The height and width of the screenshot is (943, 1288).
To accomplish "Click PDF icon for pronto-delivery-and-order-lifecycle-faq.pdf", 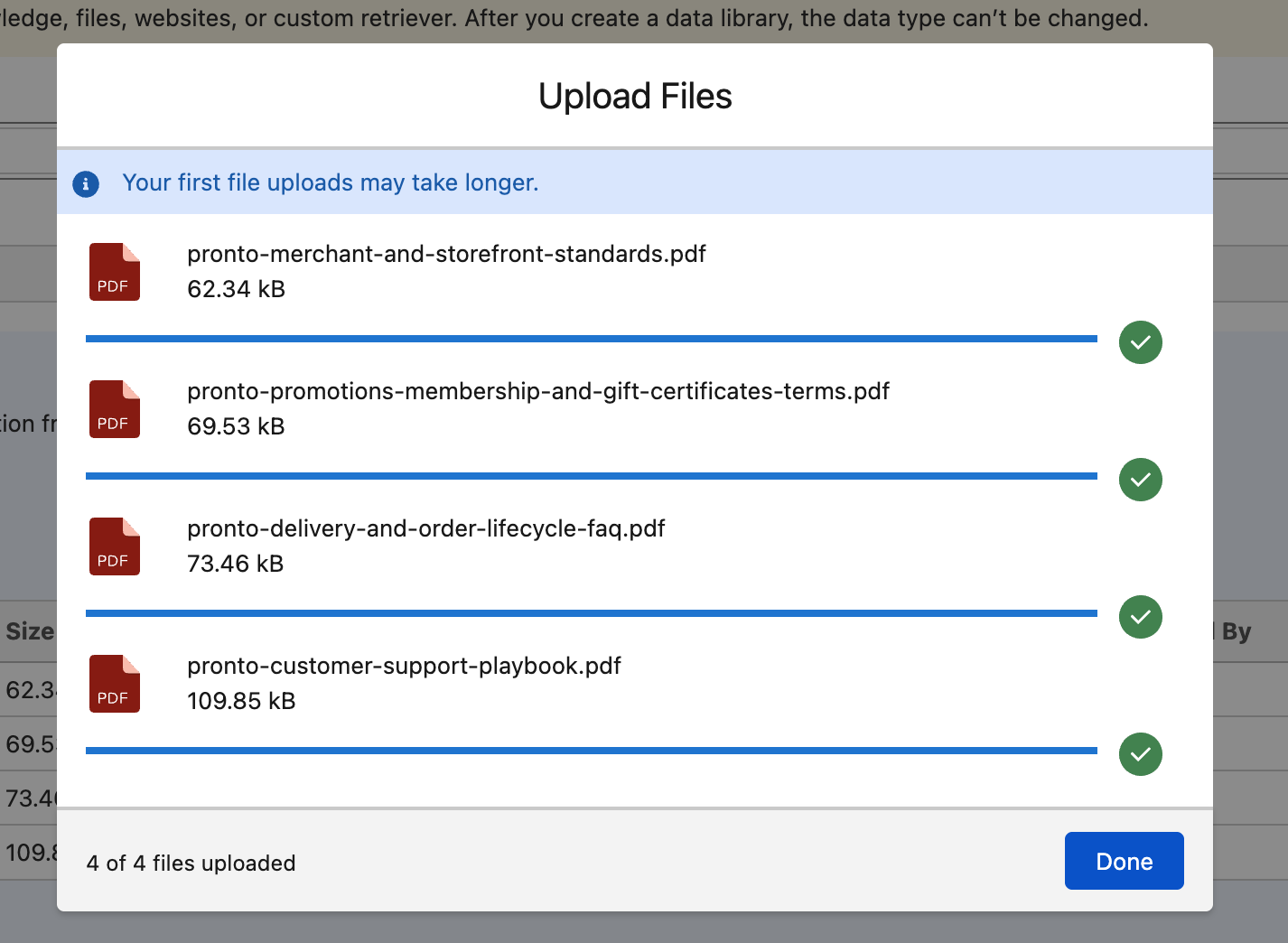I will [115, 546].
